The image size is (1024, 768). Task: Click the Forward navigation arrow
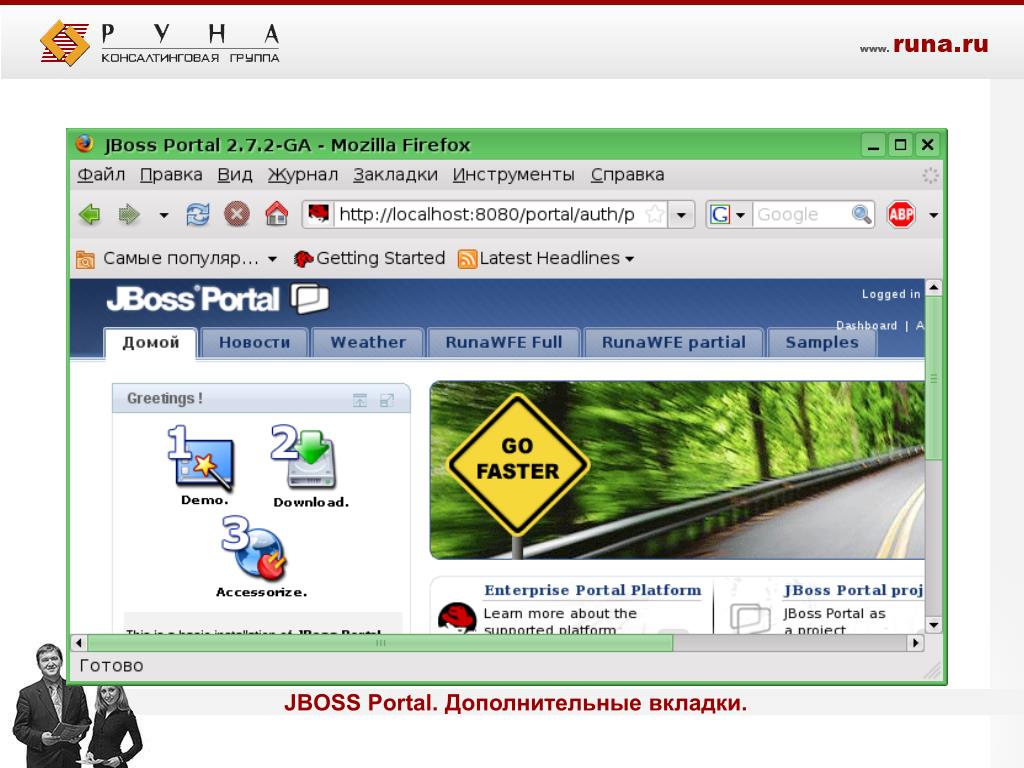(129, 214)
